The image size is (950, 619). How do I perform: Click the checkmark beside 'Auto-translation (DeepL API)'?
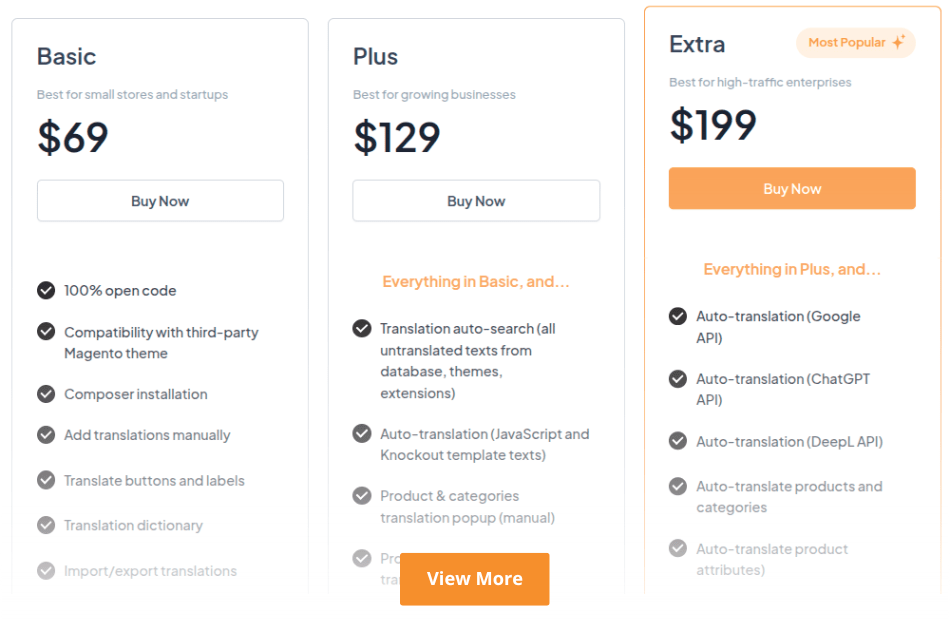678,441
